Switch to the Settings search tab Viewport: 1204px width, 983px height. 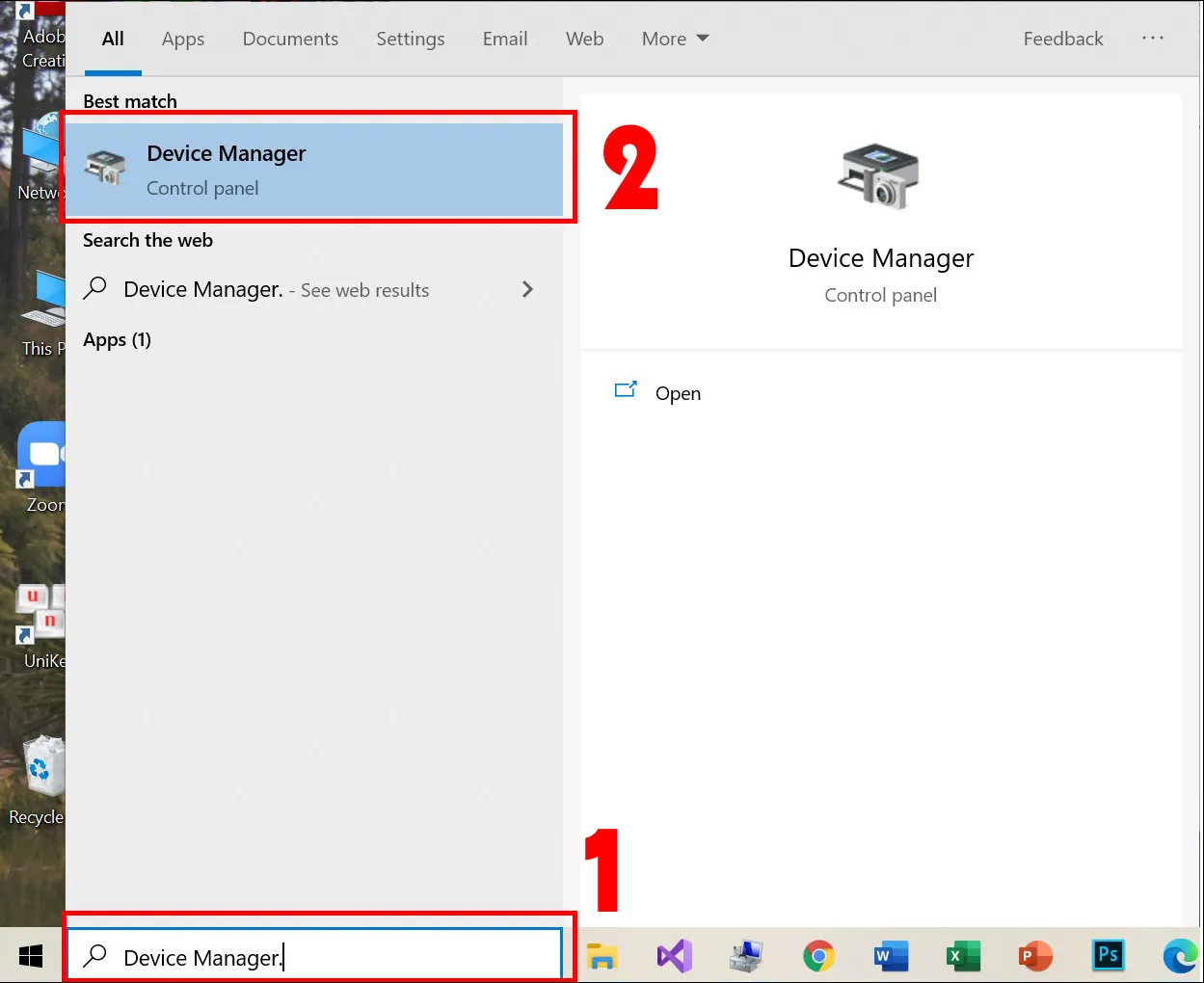click(411, 39)
